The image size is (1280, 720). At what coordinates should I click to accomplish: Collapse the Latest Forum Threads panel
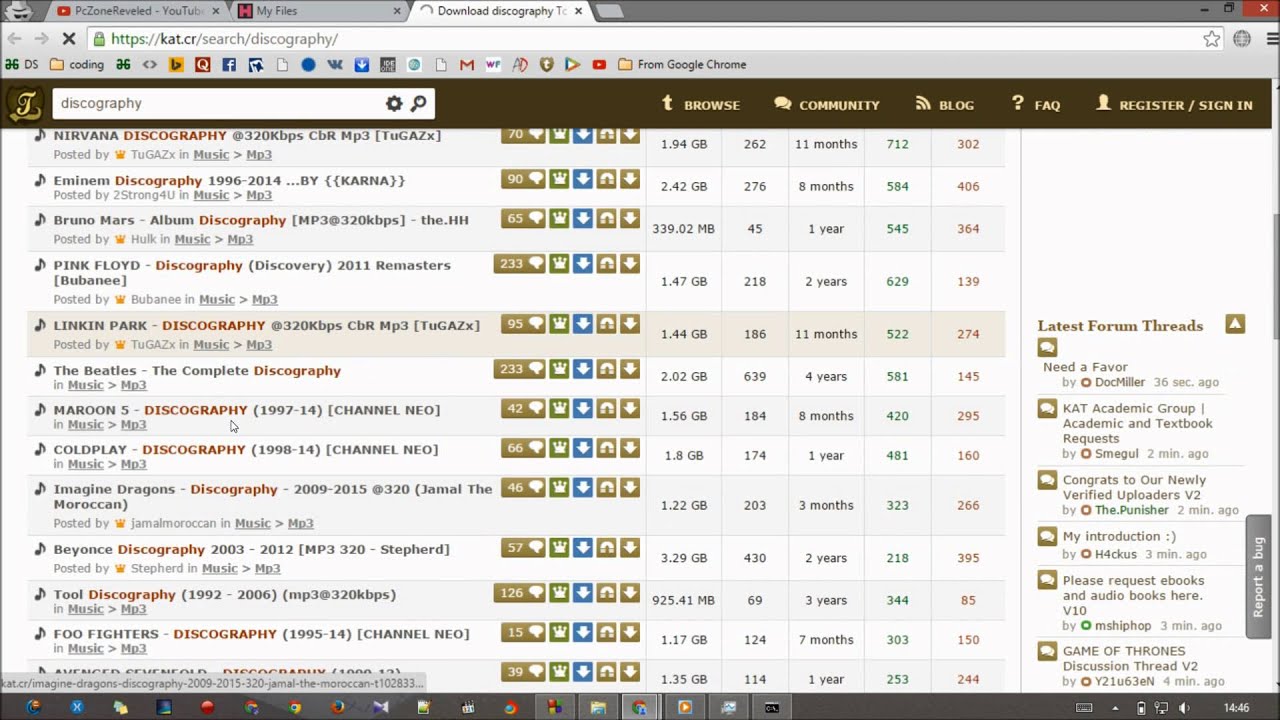pyautogui.click(x=1235, y=324)
